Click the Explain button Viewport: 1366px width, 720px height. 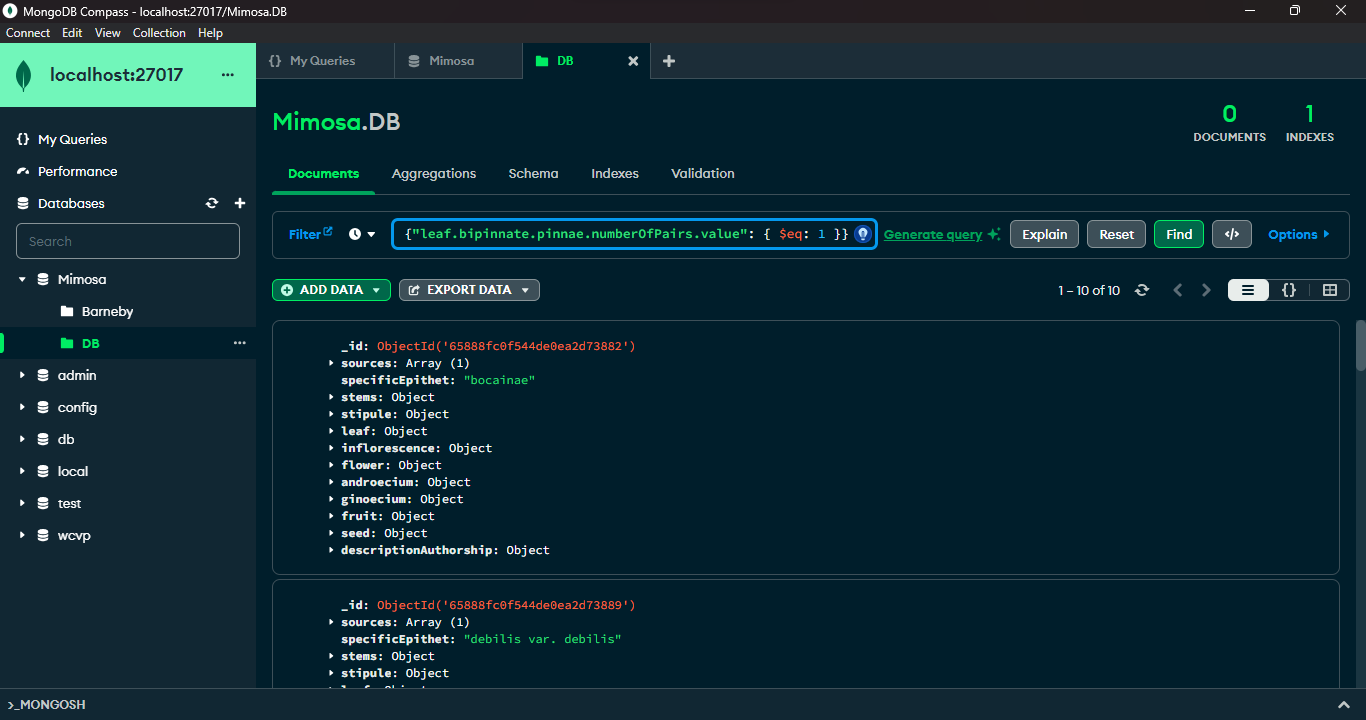pyautogui.click(x=1045, y=234)
